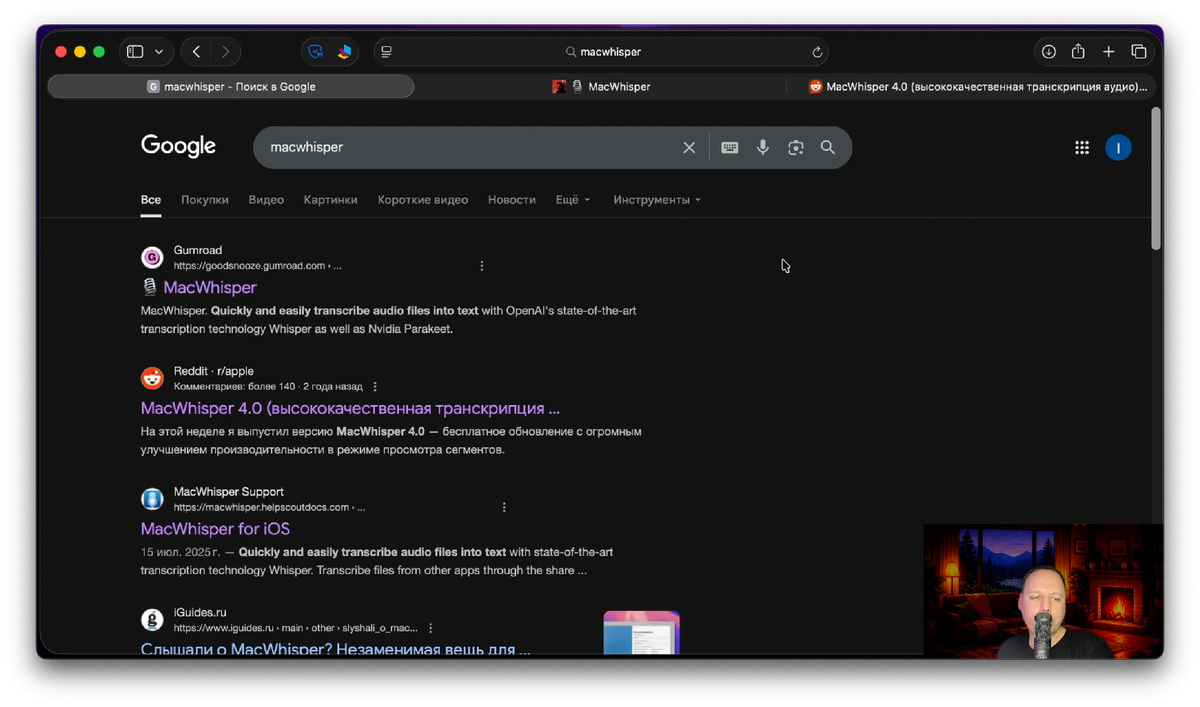Click the magnifier icon to run the search
The image size is (1200, 707).
tap(827, 147)
